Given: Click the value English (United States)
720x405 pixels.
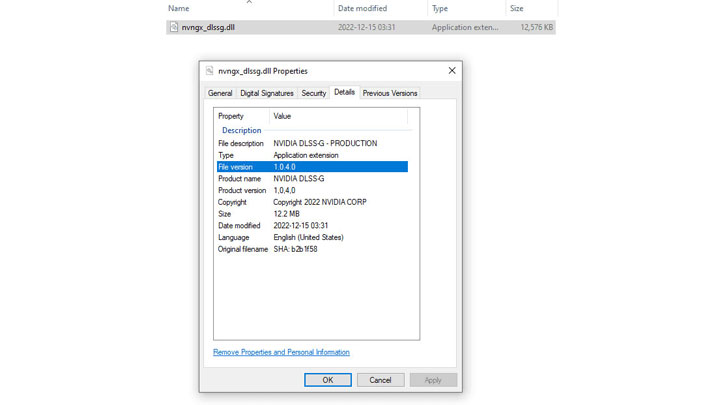Looking at the screenshot, I should click(308, 237).
